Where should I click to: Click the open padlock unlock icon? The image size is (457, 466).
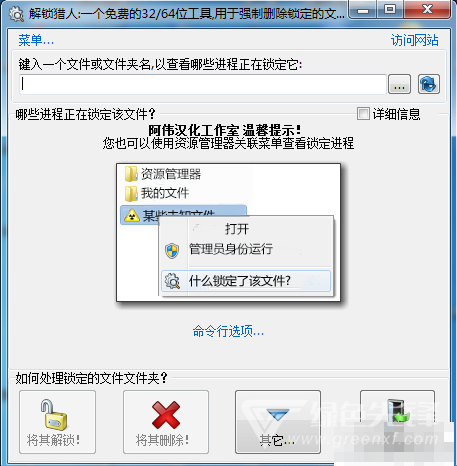(54, 415)
